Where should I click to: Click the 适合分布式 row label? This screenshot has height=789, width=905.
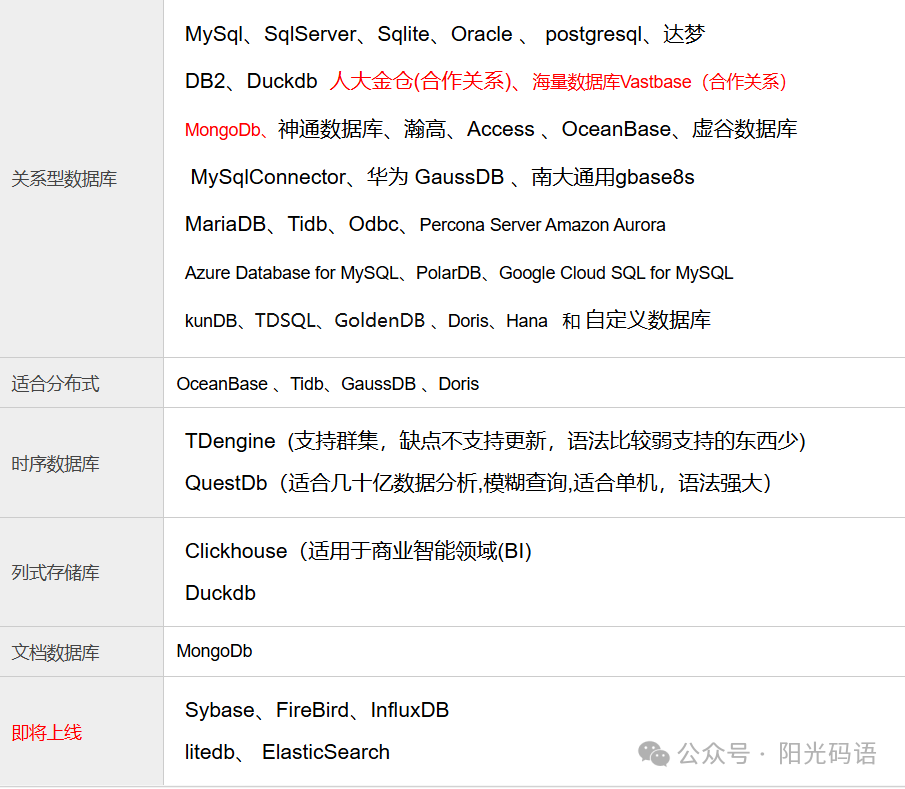(55, 384)
